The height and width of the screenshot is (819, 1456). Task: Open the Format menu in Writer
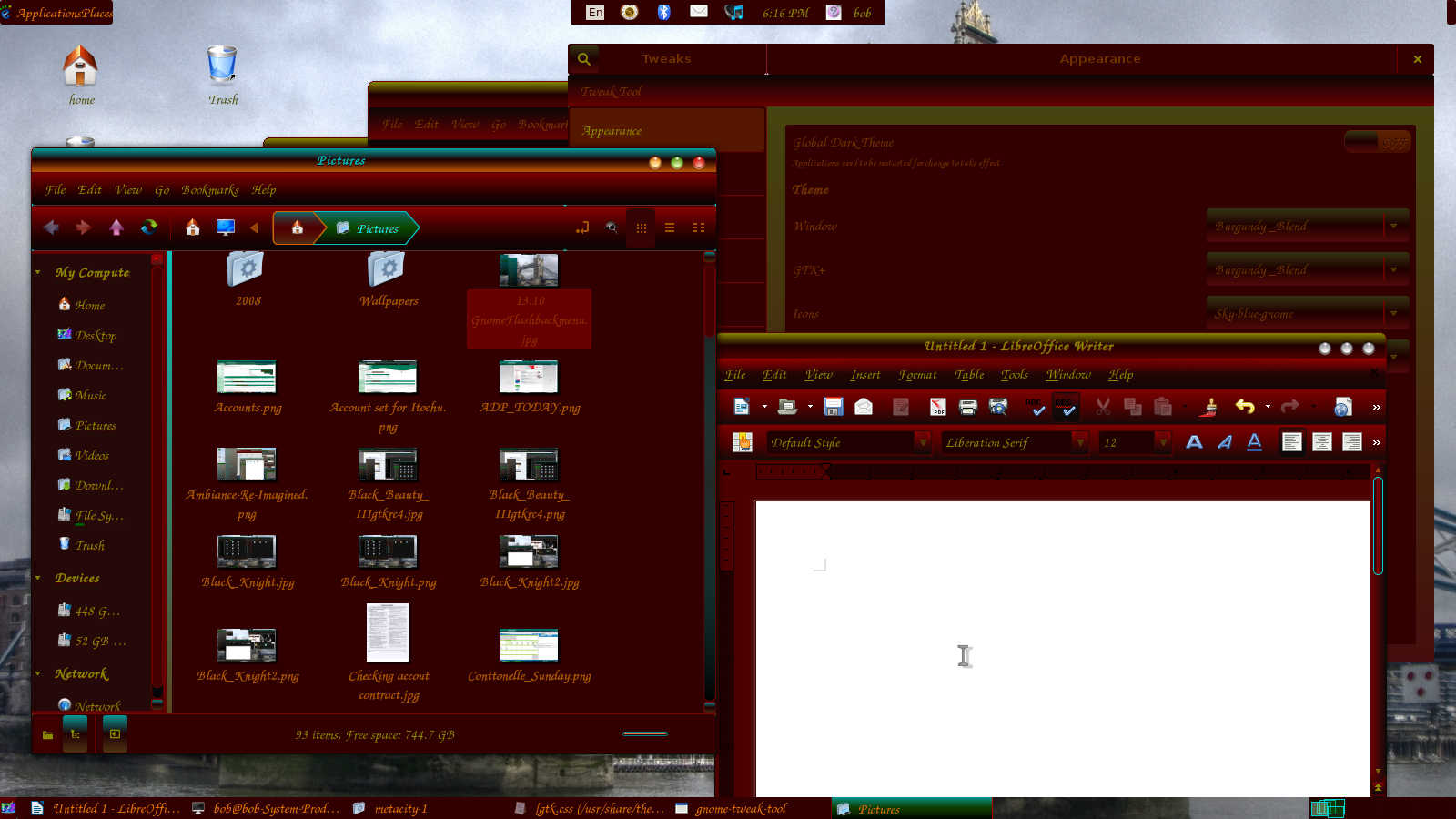(x=917, y=374)
